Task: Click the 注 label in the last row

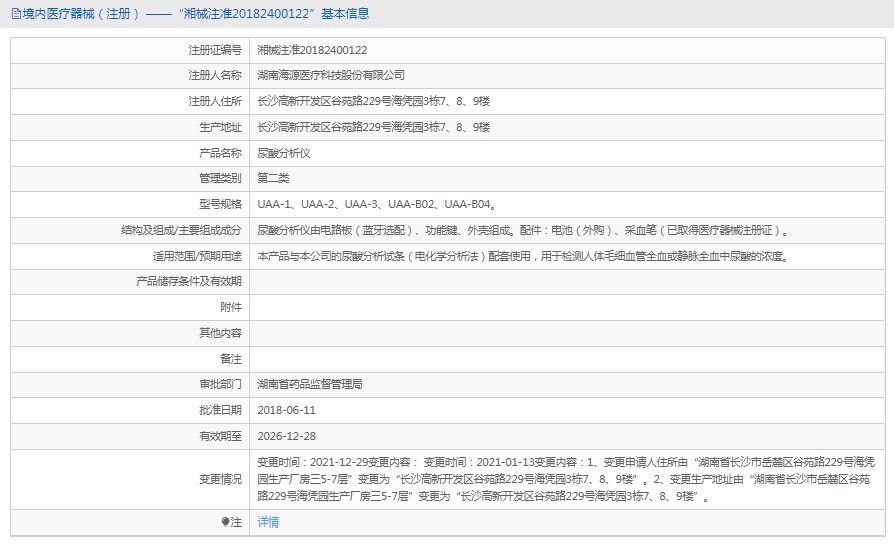Action: tap(236, 522)
